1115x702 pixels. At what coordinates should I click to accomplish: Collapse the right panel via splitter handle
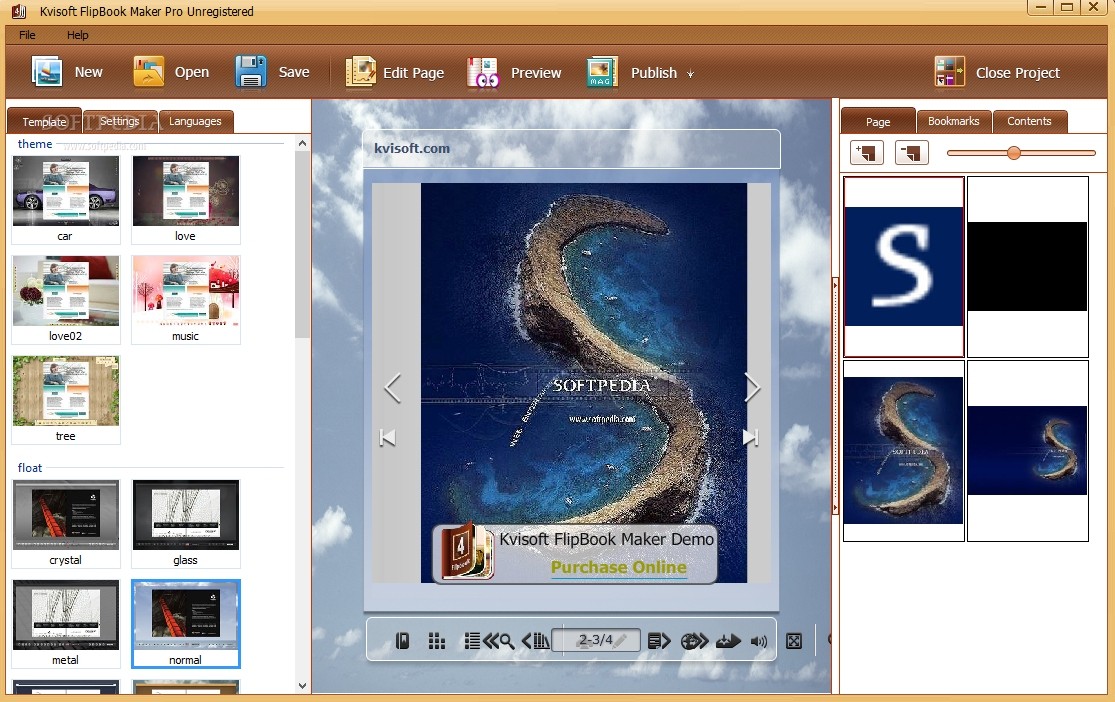click(x=835, y=395)
